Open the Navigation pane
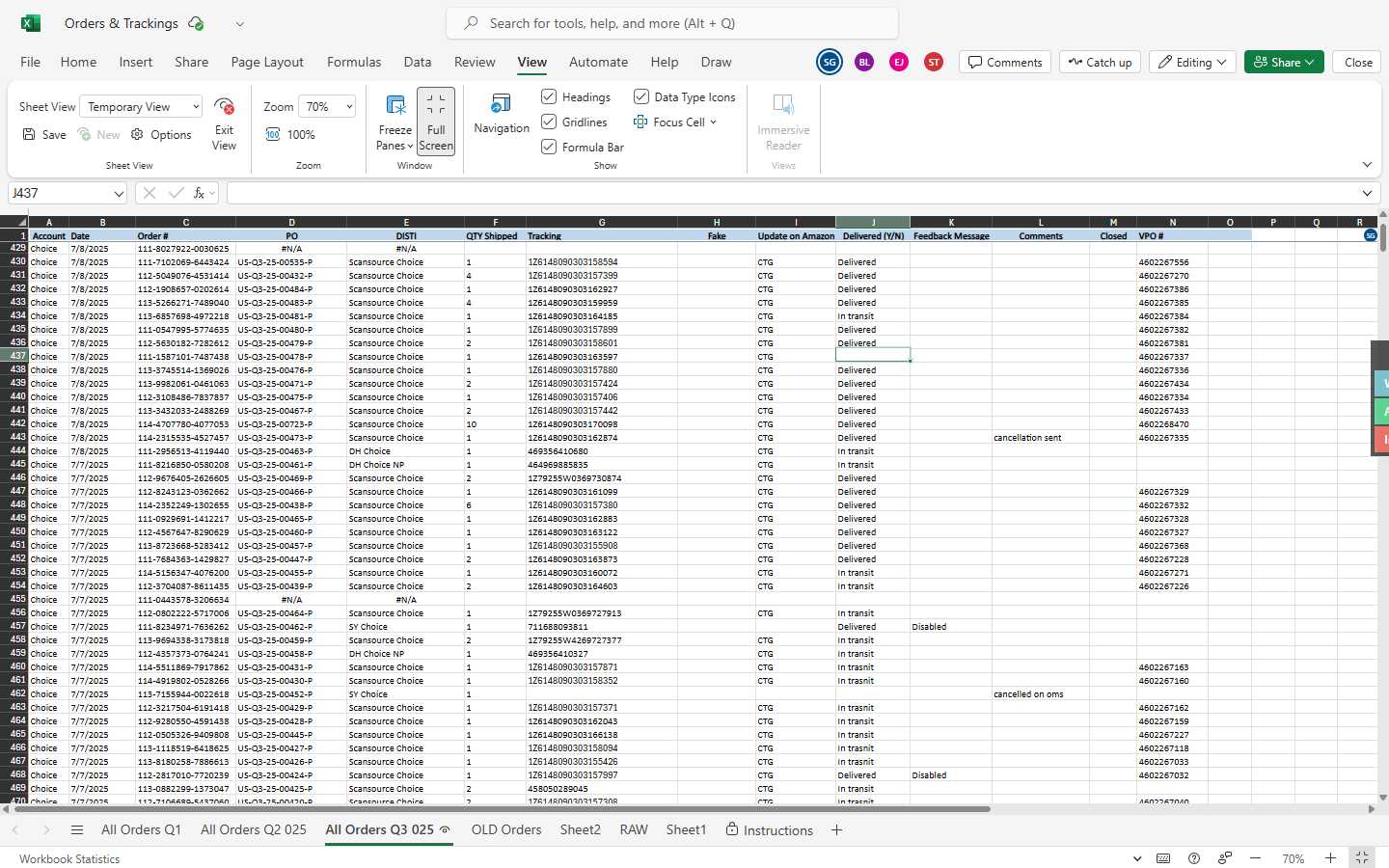This screenshot has width=1389, height=868. click(502, 114)
